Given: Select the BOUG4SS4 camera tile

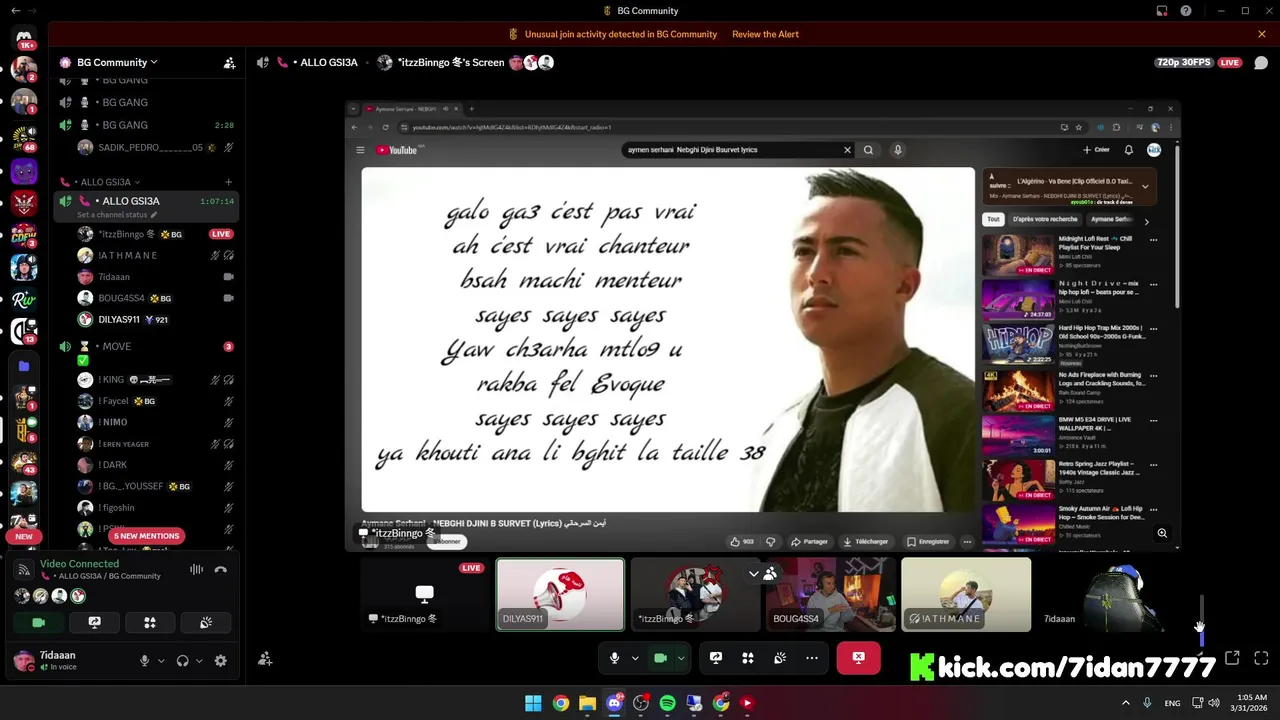Looking at the screenshot, I should (x=831, y=594).
